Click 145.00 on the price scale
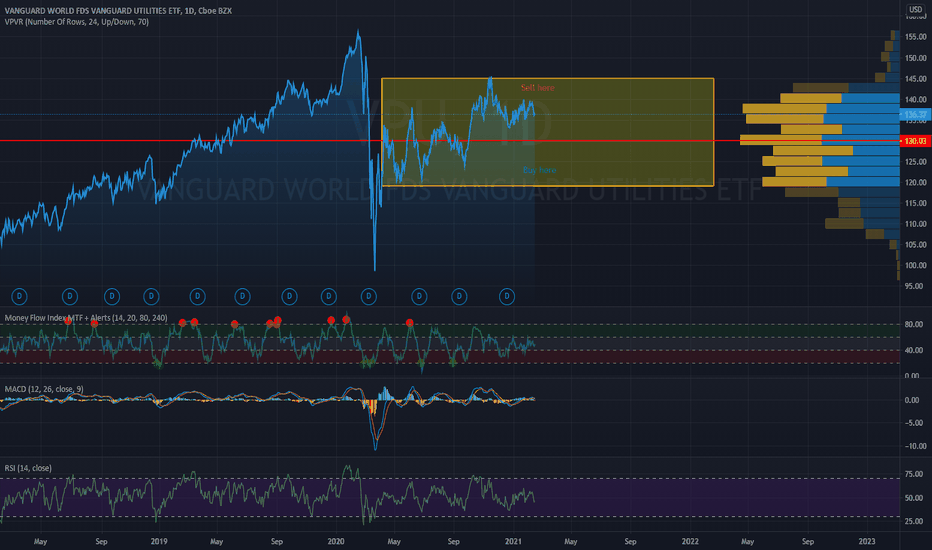932x550 pixels. click(915, 79)
